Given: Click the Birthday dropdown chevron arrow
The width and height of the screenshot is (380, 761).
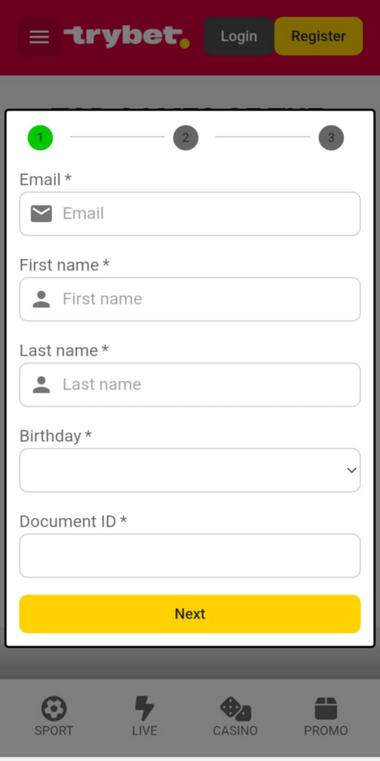Looking at the screenshot, I should (x=352, y=470).
